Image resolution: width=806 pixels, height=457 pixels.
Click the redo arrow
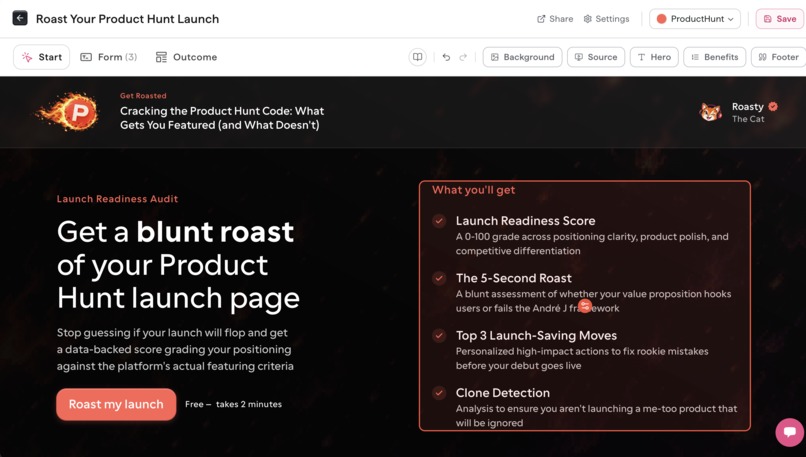pos(463,57)
